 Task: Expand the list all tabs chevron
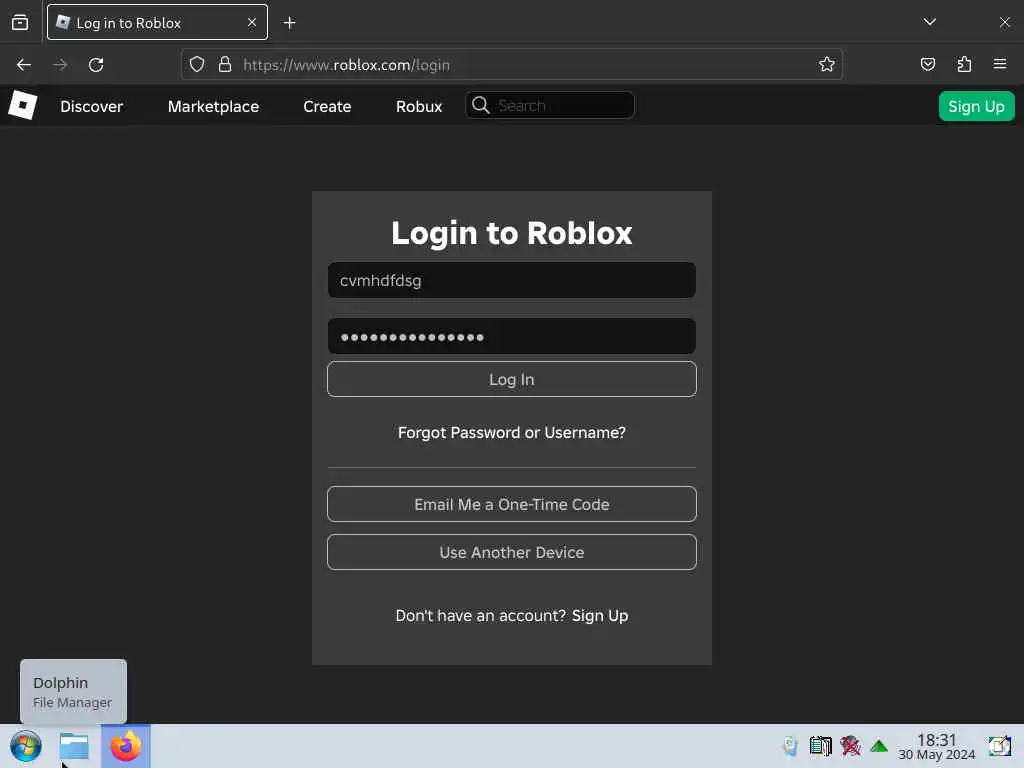[930, 22]
